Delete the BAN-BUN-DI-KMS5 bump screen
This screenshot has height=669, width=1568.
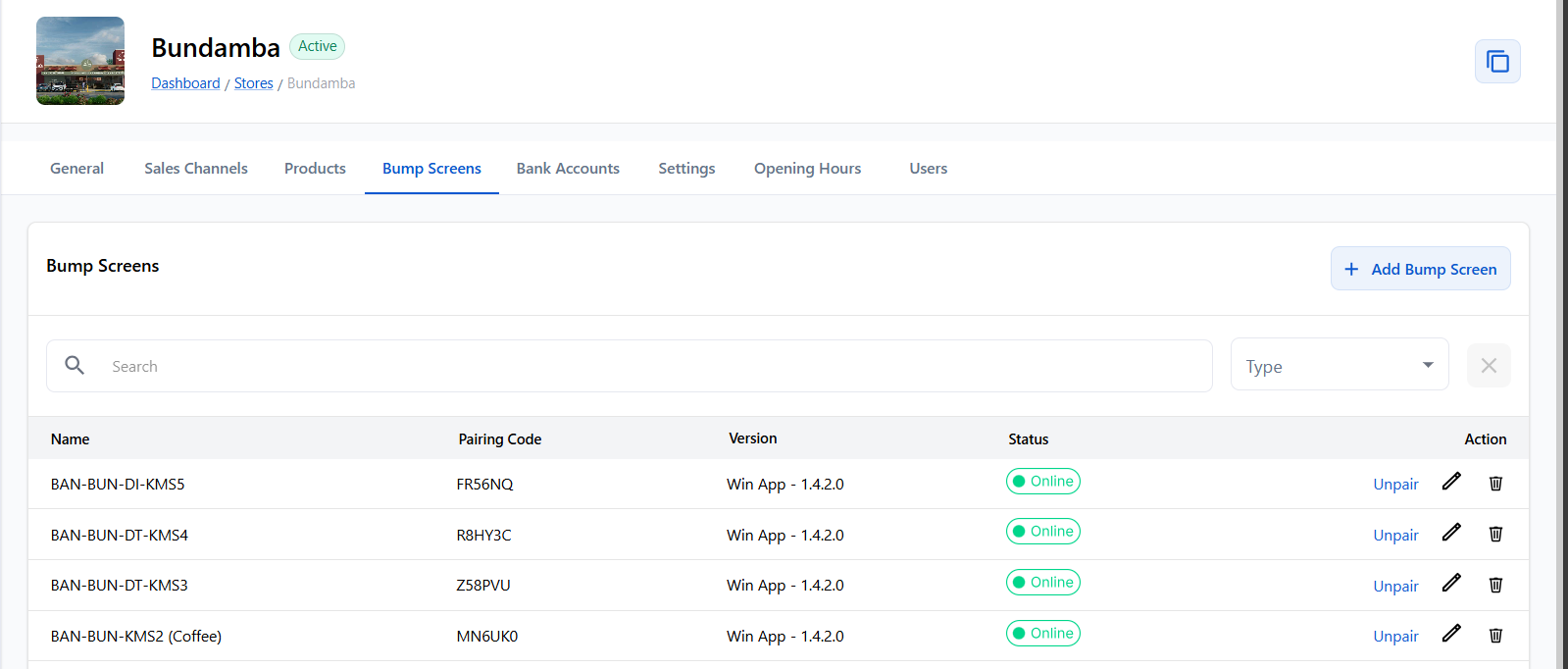click(x=1495, y=483)
